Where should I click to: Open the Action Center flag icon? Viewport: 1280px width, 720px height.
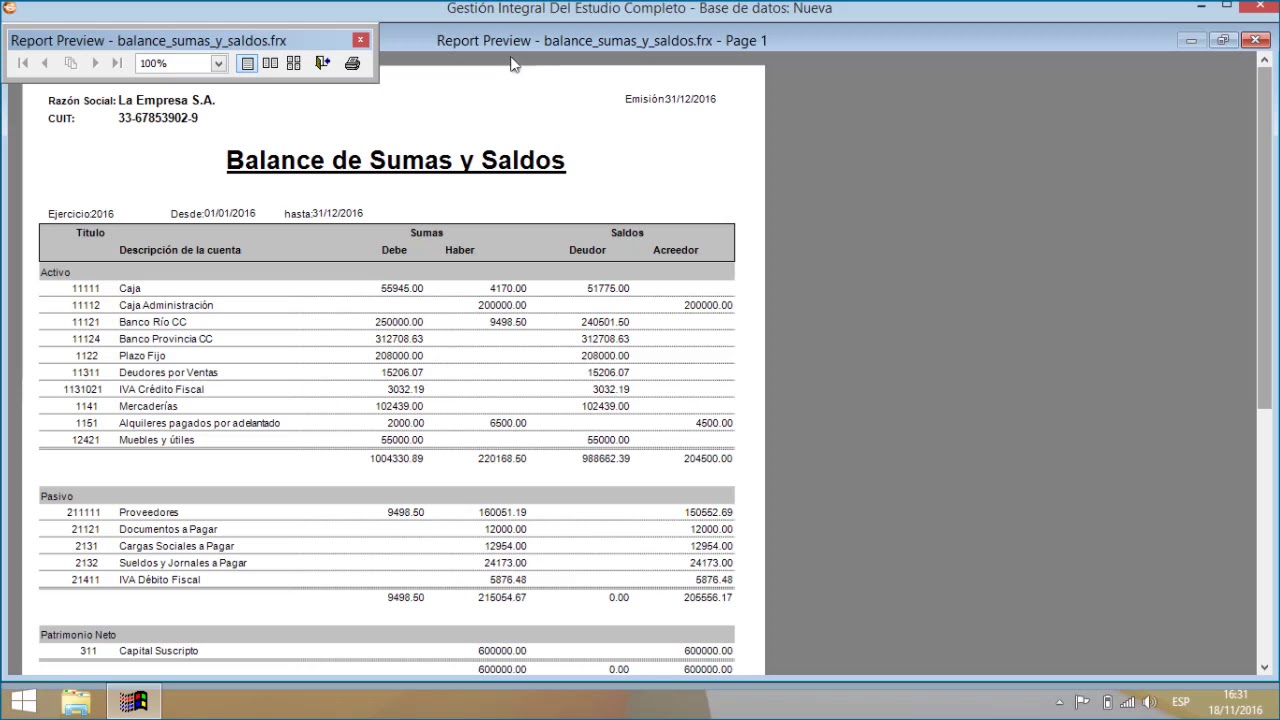point(1082,702)
